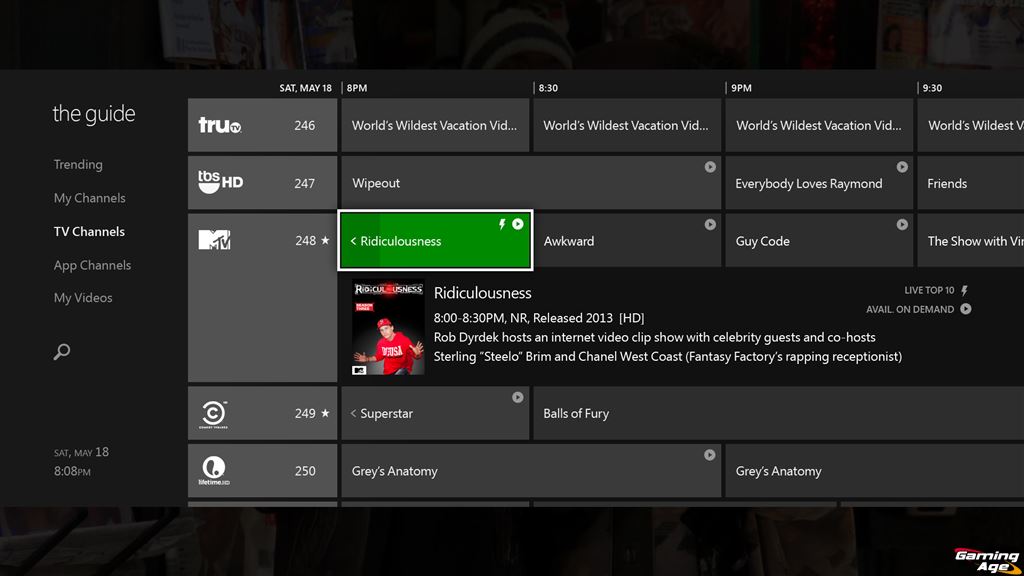Click channel number 250

point(305,471)
